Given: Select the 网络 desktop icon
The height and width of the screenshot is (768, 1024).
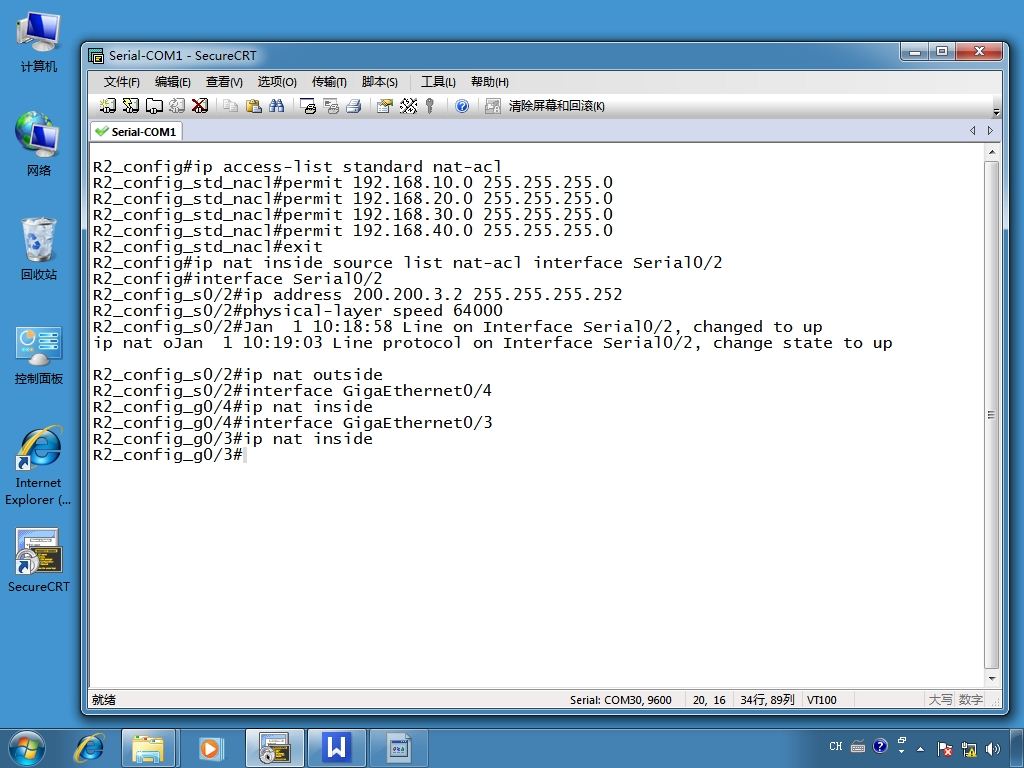Looking at the screenshot, I should (x=39, y=144).
